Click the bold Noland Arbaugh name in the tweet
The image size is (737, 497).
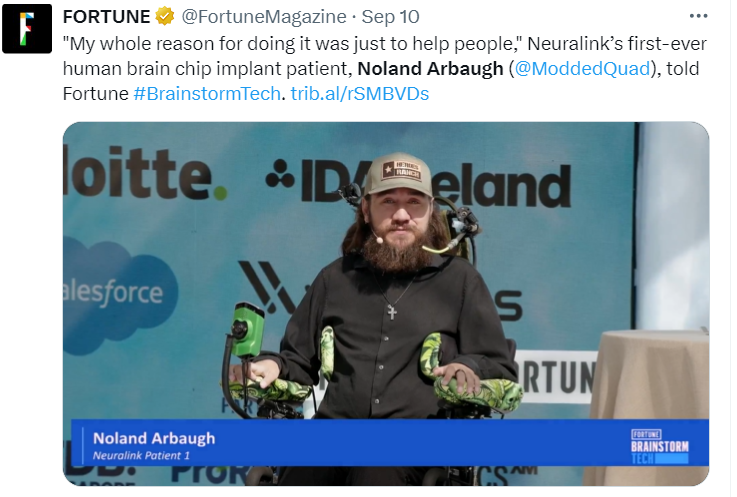[x=430, y=69]
